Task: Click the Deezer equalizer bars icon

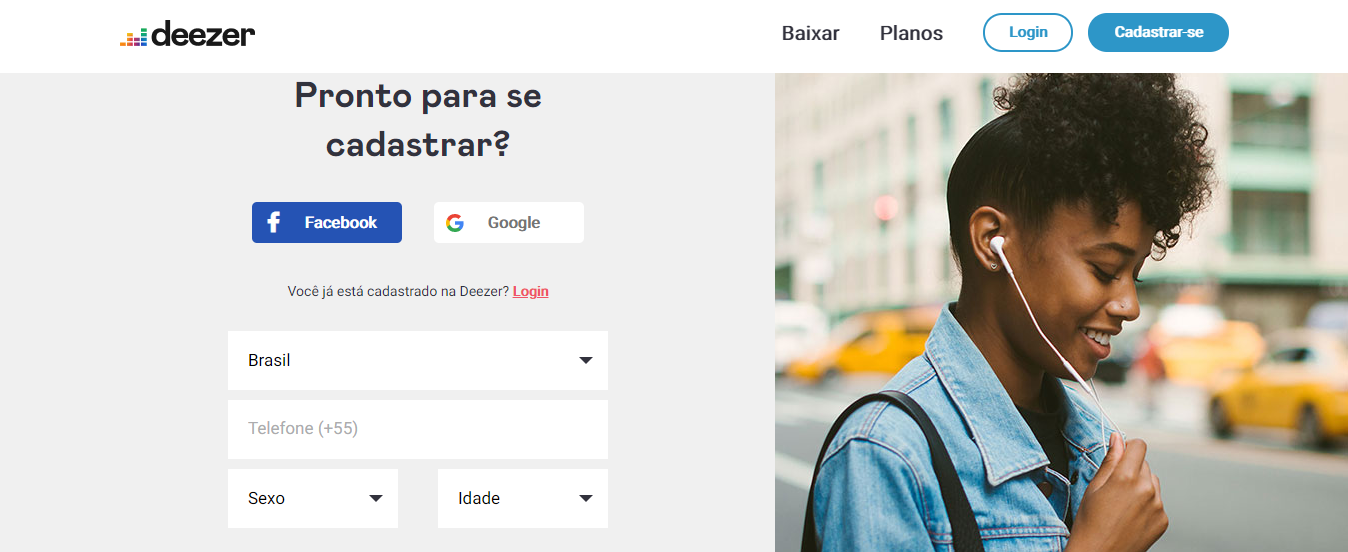Action: (133, 37)
